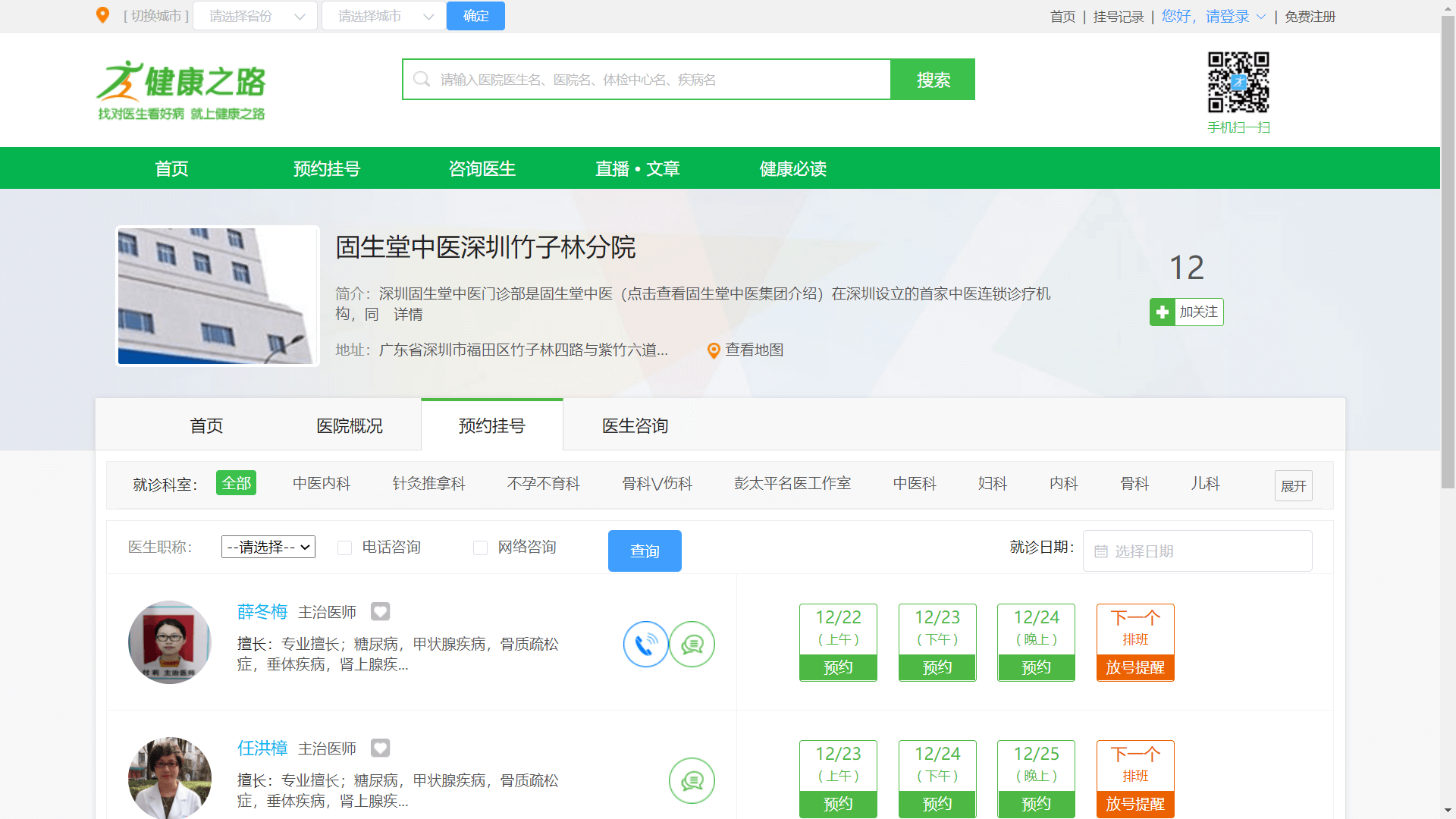Open 首页 in green navigation bar

tap(171, 168)
